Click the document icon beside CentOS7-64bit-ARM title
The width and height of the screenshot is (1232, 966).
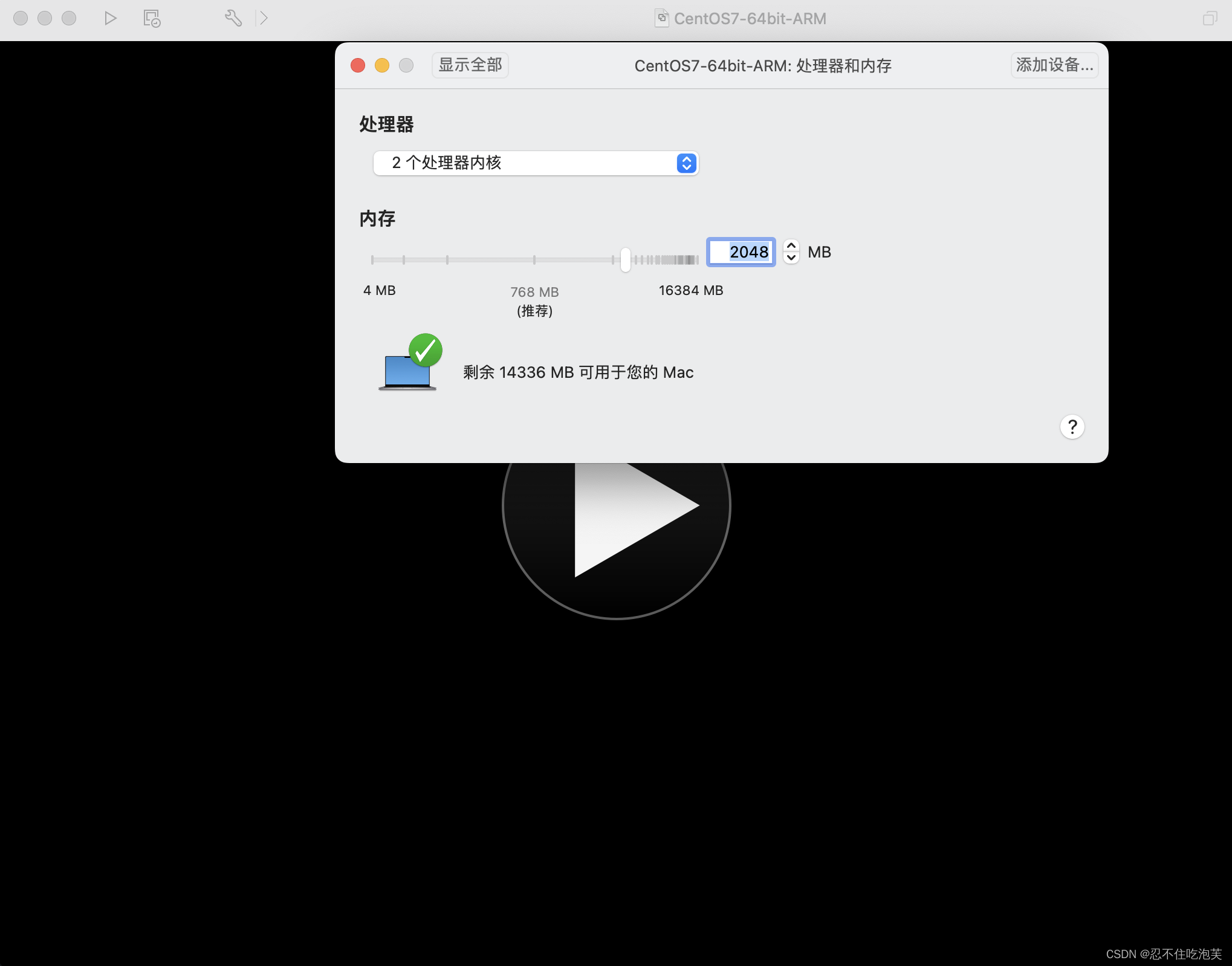click(x=662, y=18)
